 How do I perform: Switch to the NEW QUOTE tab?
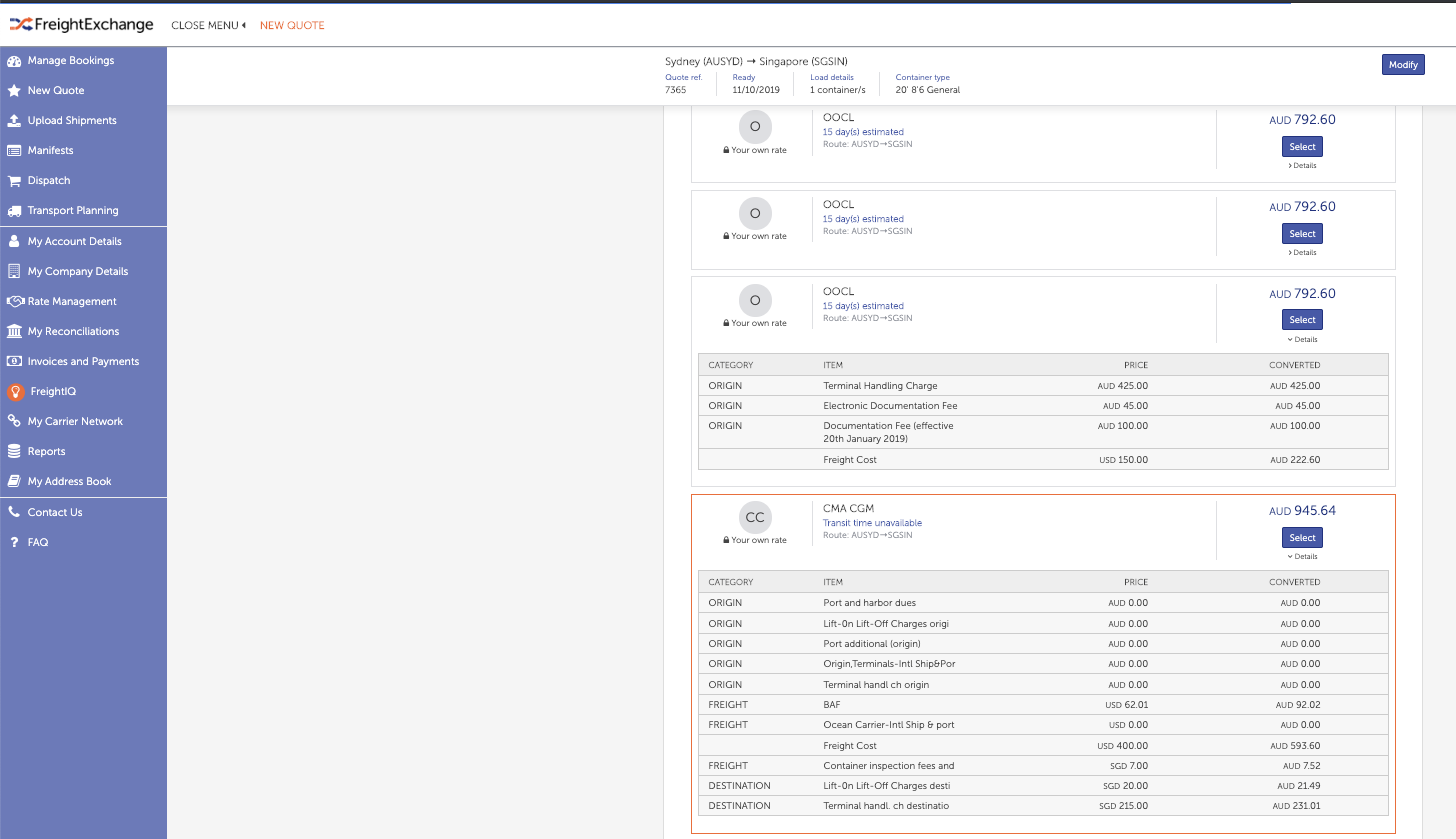(x=292, y=25)
